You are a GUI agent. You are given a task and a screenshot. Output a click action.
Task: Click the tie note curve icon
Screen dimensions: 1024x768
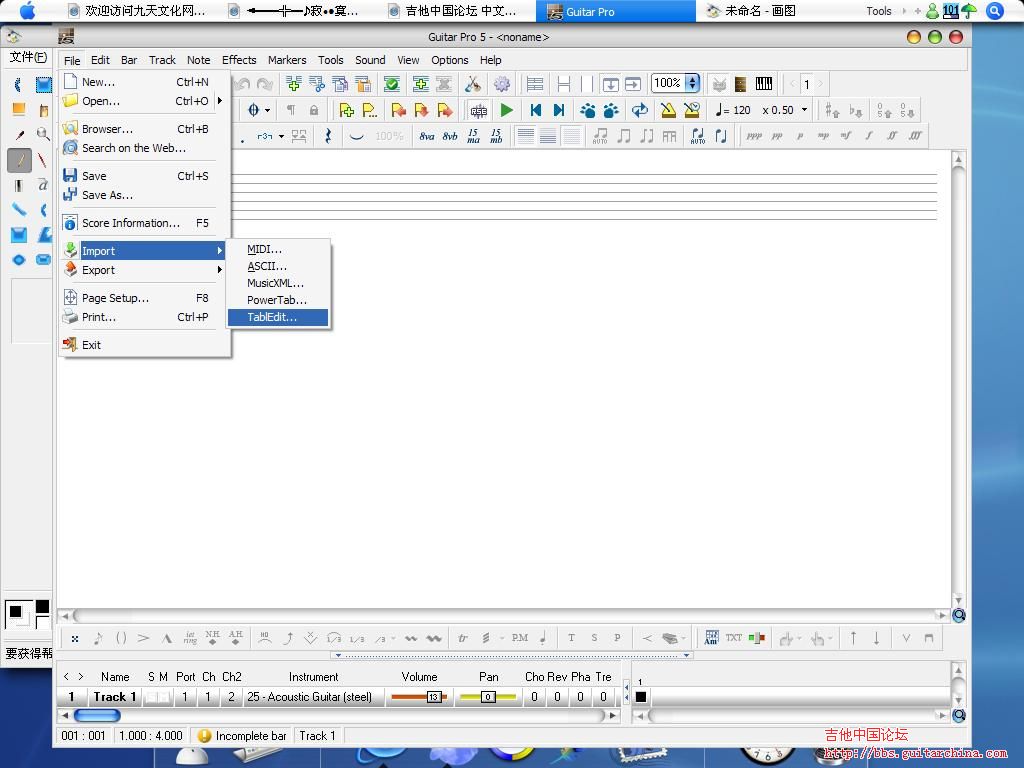tap(356, 136)
